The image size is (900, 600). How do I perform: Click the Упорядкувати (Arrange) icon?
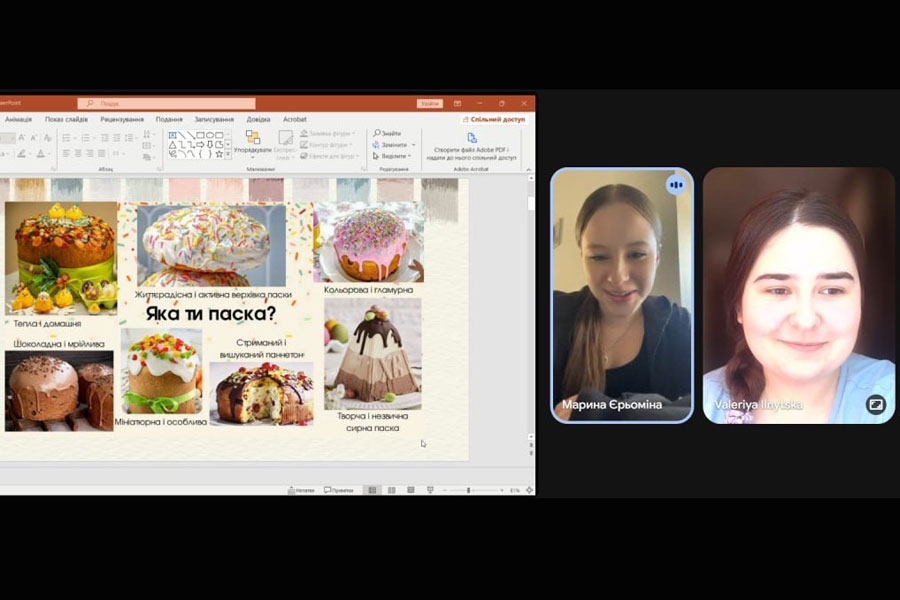(x=252, y=139)
